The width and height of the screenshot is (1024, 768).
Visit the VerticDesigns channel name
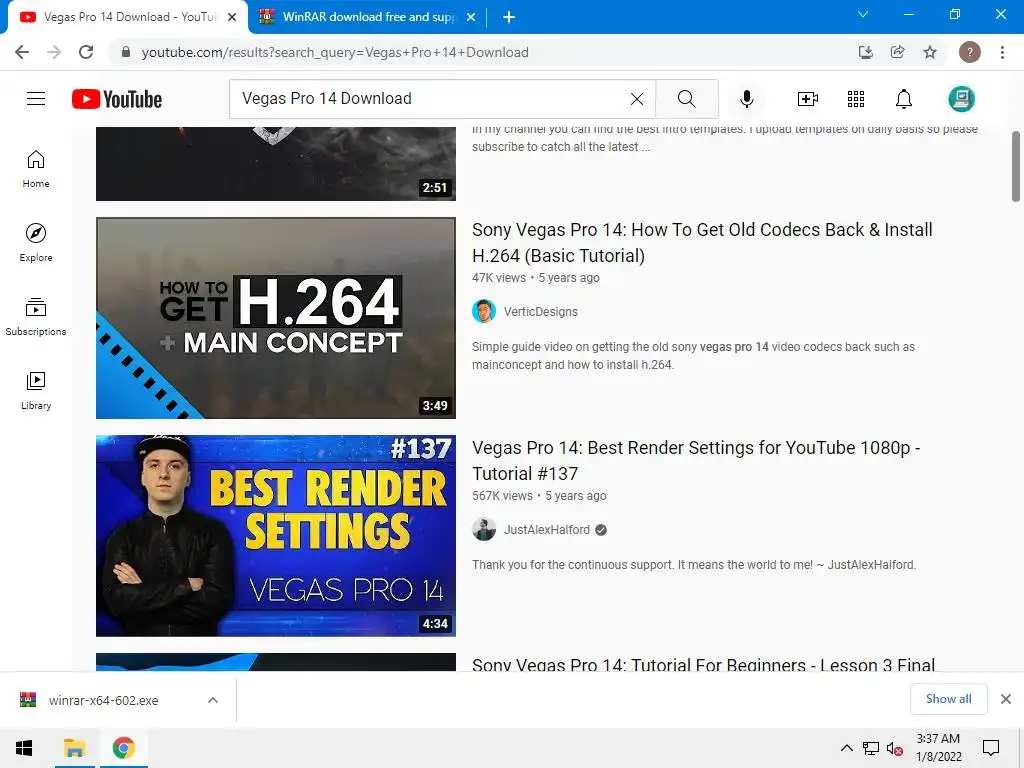point(541,312)
